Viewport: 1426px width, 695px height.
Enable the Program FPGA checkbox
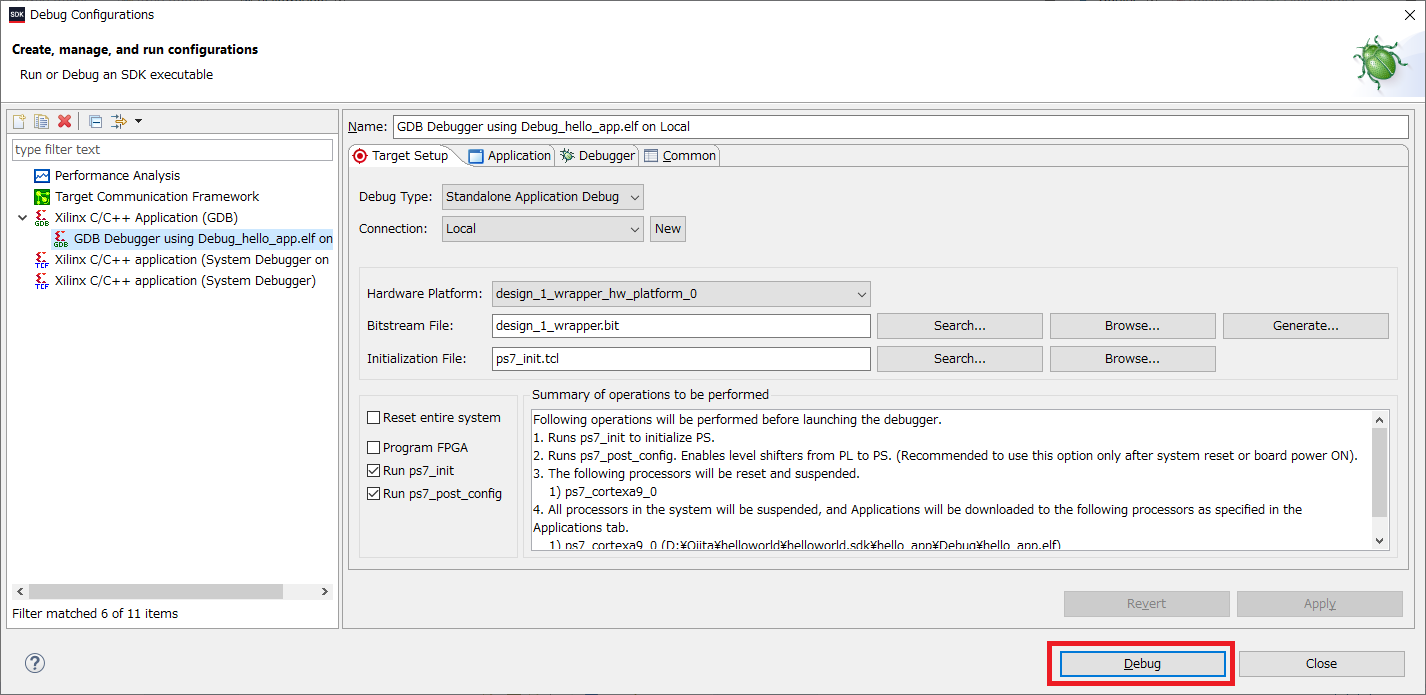coord(374,448)
